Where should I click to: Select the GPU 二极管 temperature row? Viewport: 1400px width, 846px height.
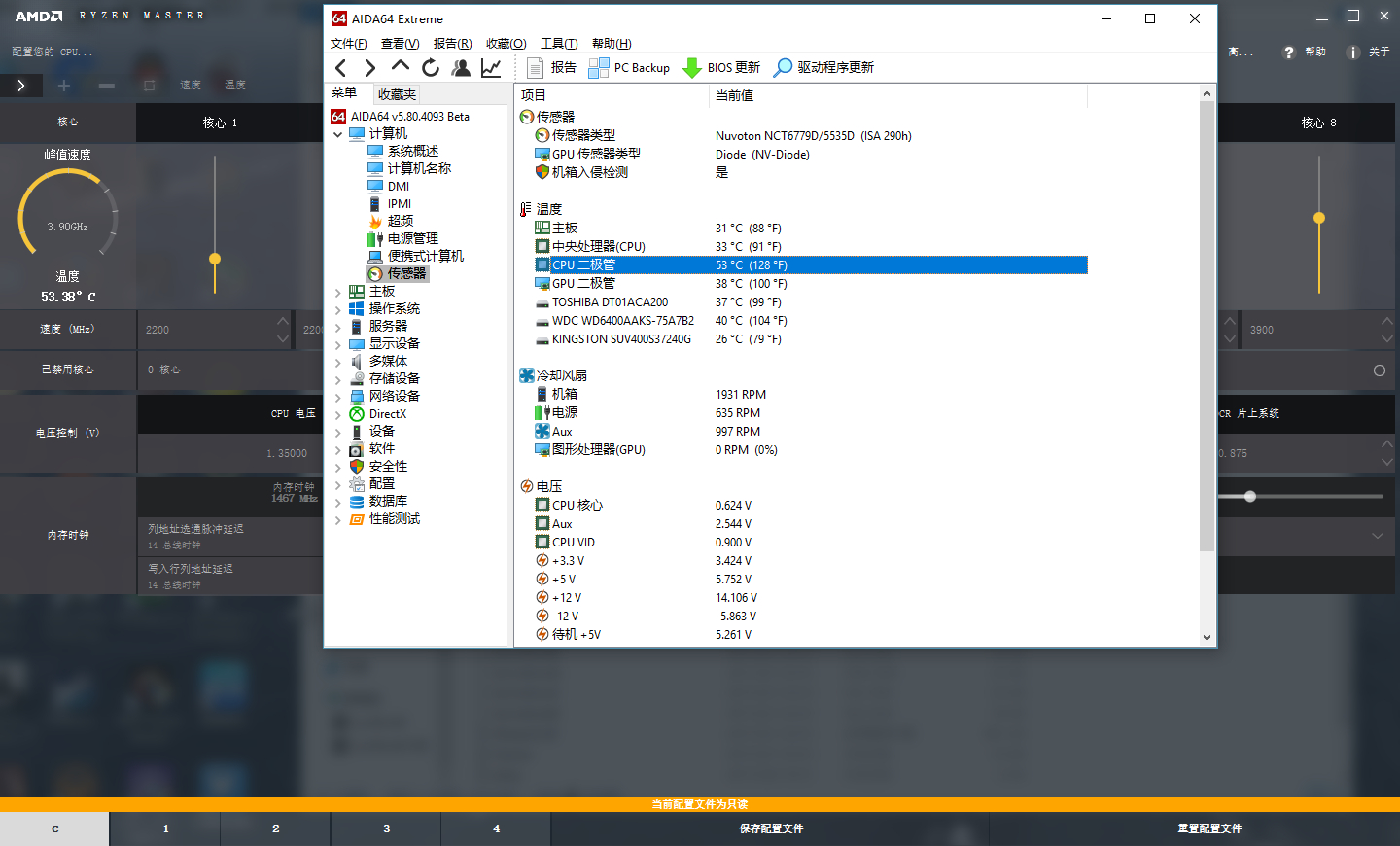(810, 284)
